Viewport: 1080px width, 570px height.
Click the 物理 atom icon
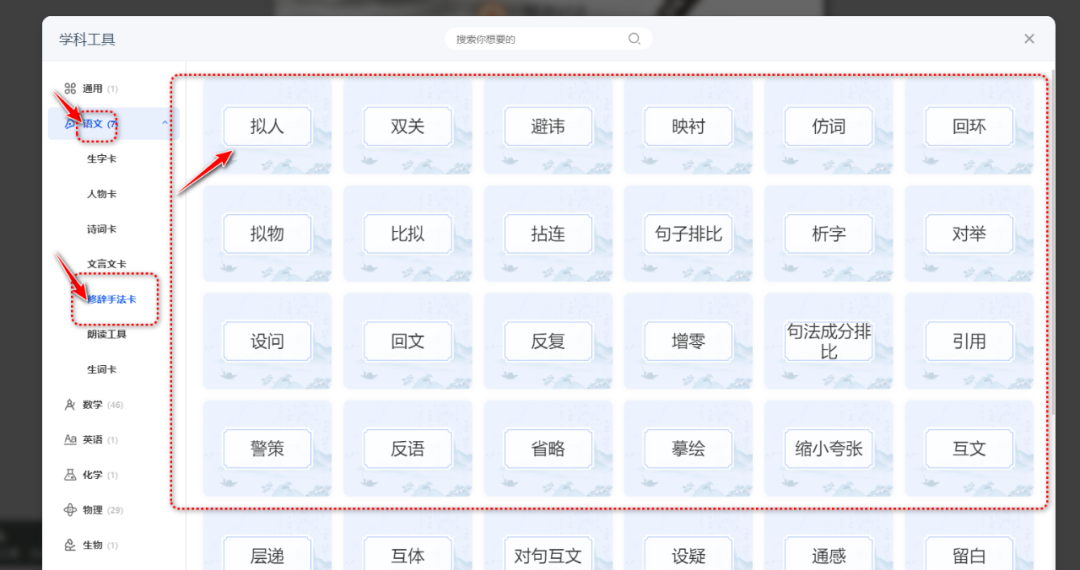(70, 510)
